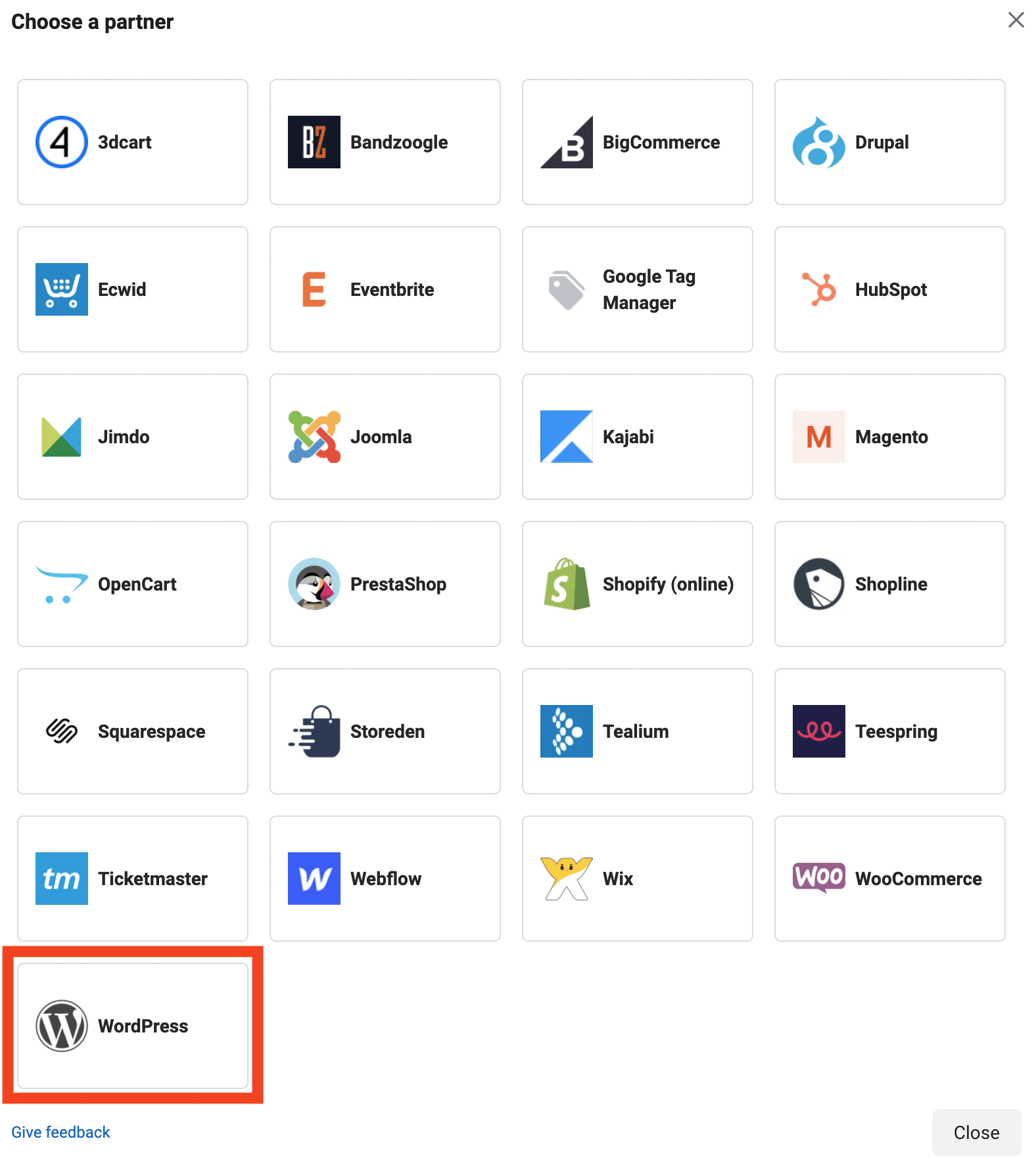Choose Wix partner label
1036x1164 pixels.
tap(618, 879)
